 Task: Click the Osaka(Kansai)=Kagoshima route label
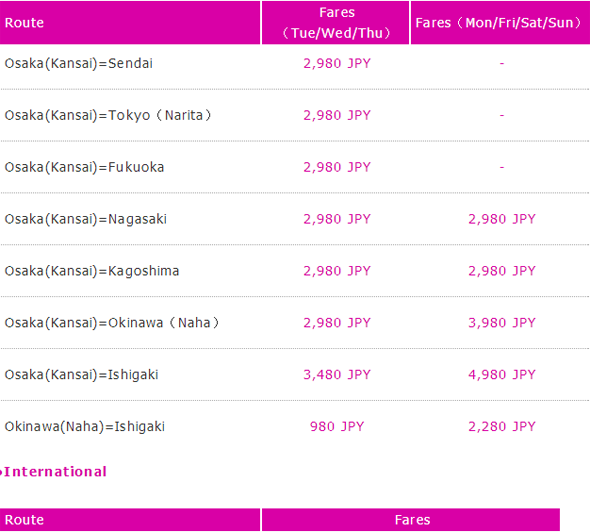pos(92,271)
